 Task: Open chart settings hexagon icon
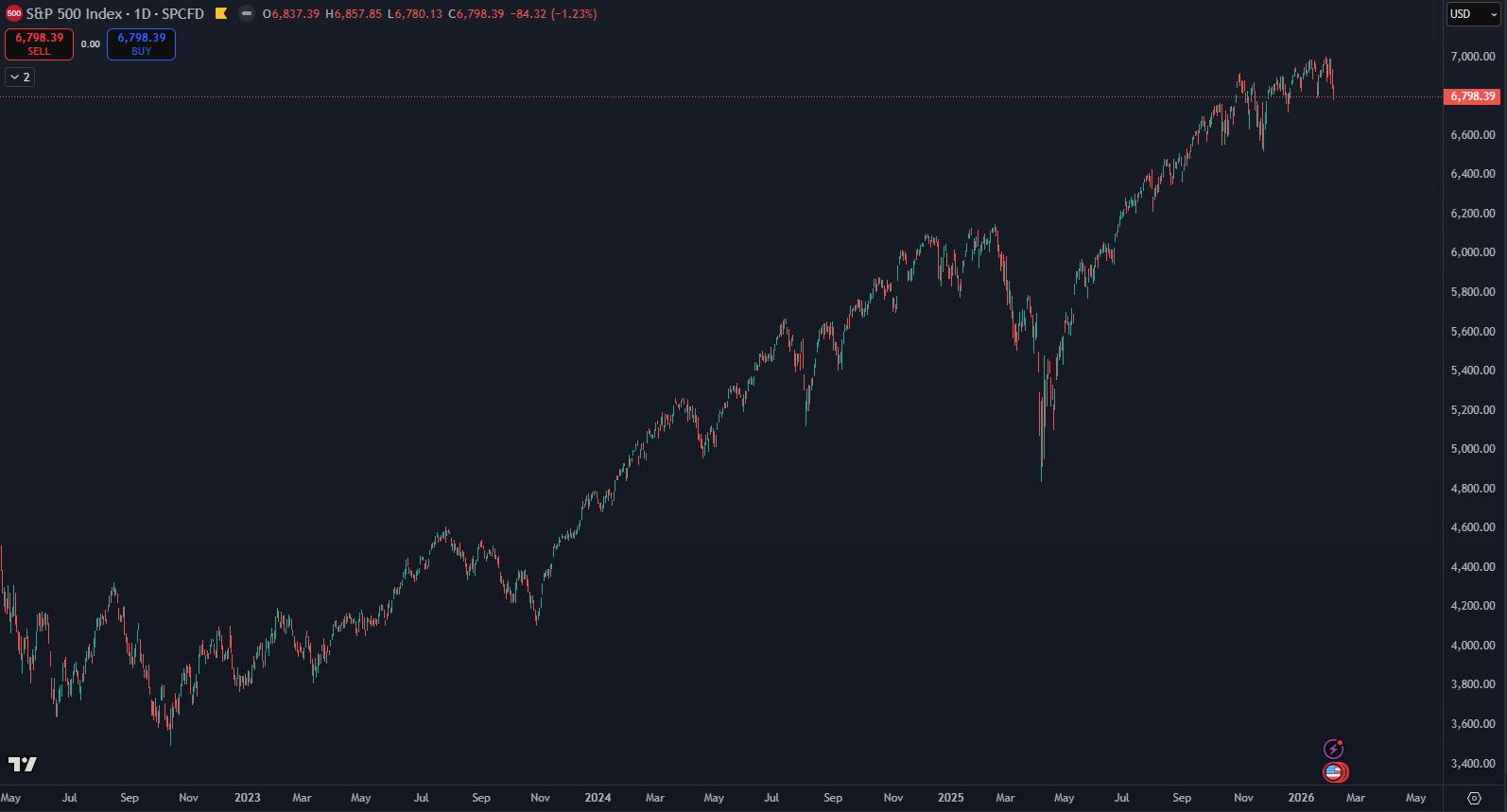coord(1474,798)
